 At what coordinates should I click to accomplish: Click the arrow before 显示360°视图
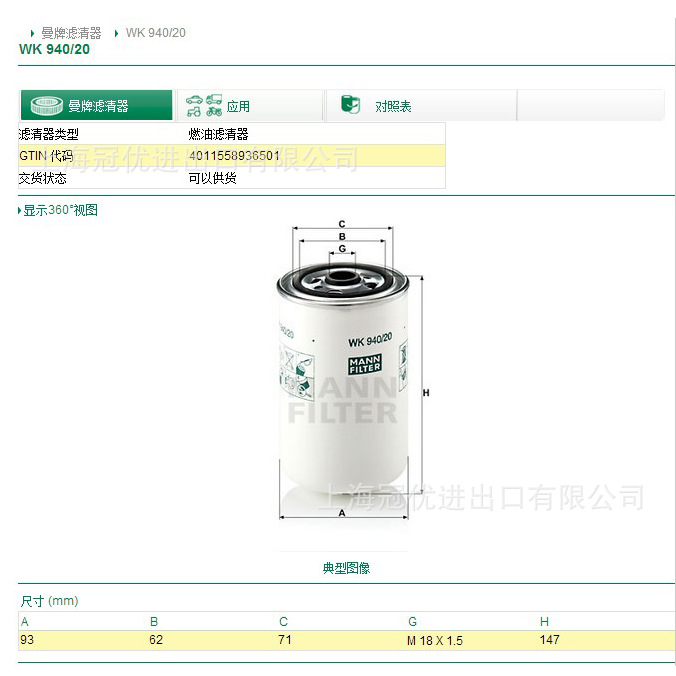coord(19,210)
